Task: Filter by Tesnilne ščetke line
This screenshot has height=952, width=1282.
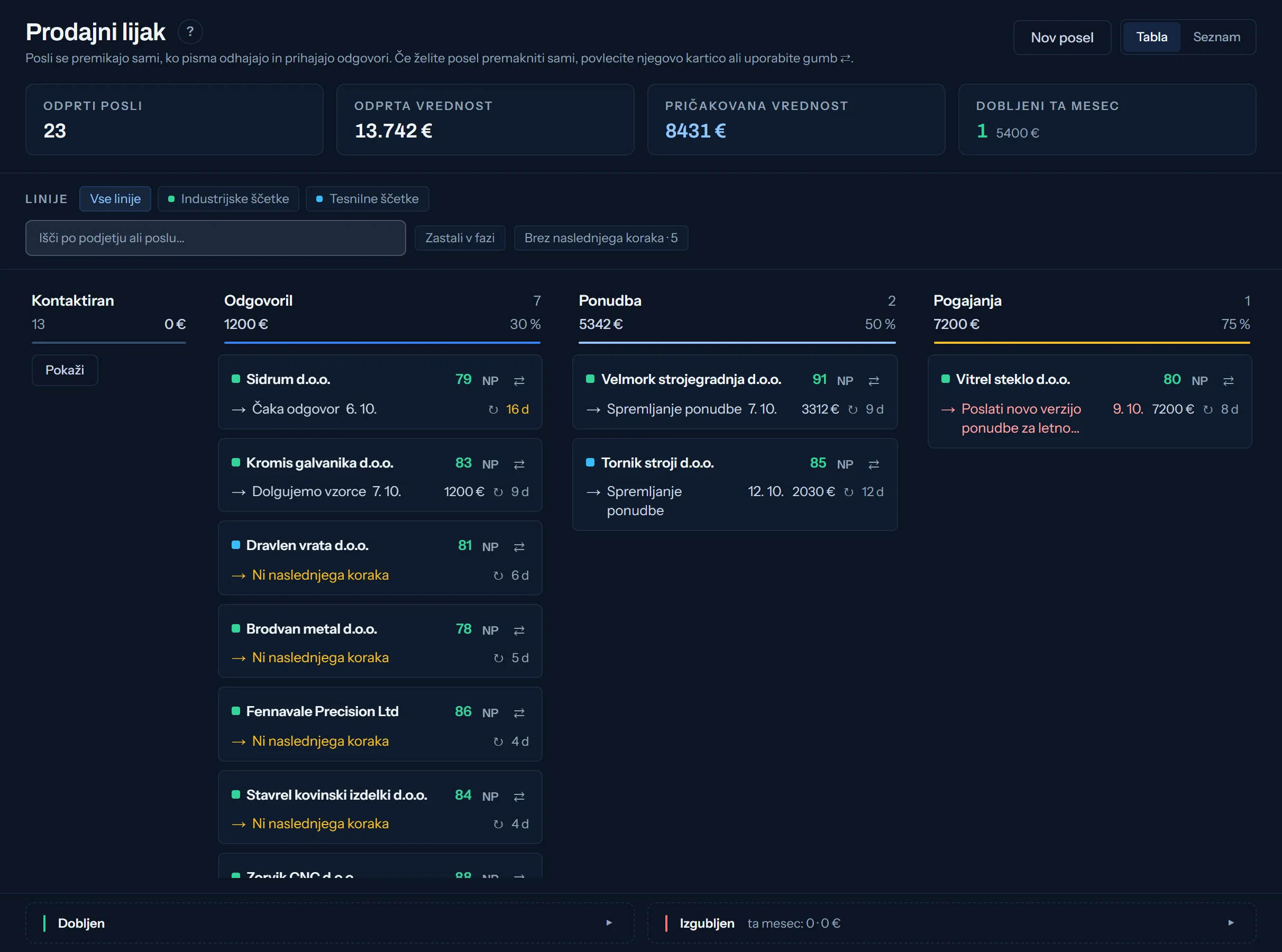Action: pyautogui.click(x=367, y=199)
